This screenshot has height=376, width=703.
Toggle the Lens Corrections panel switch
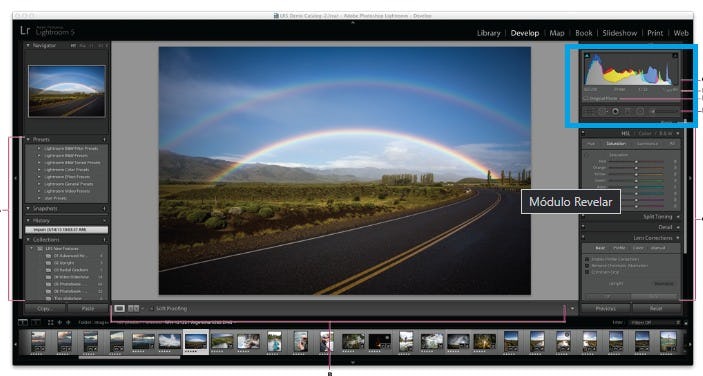tap(583, 237)
